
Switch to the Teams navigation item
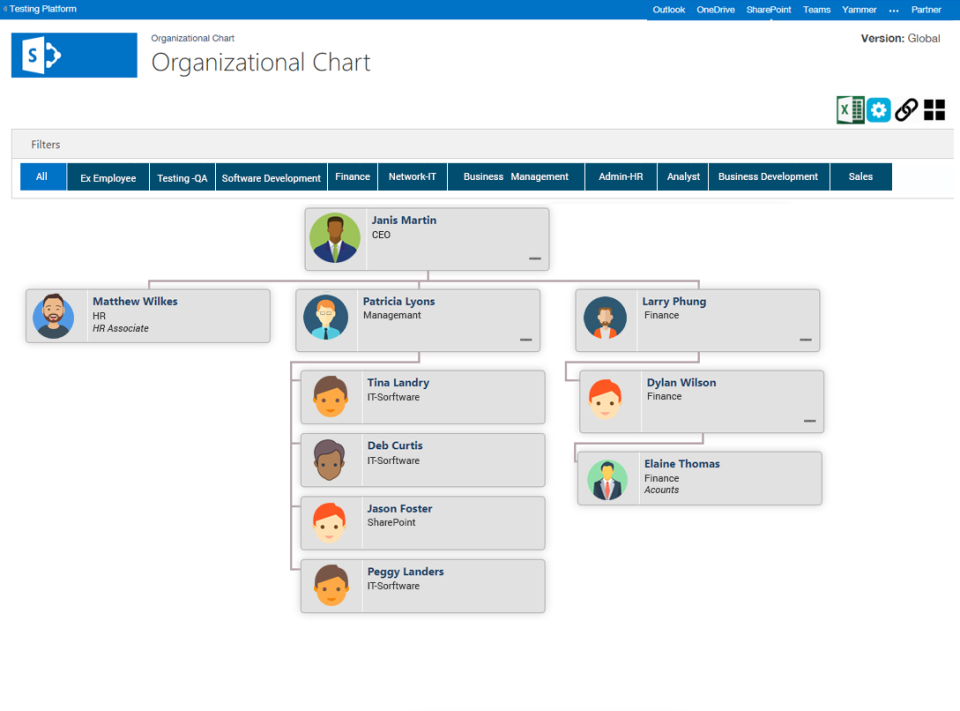tap(816, 10)
